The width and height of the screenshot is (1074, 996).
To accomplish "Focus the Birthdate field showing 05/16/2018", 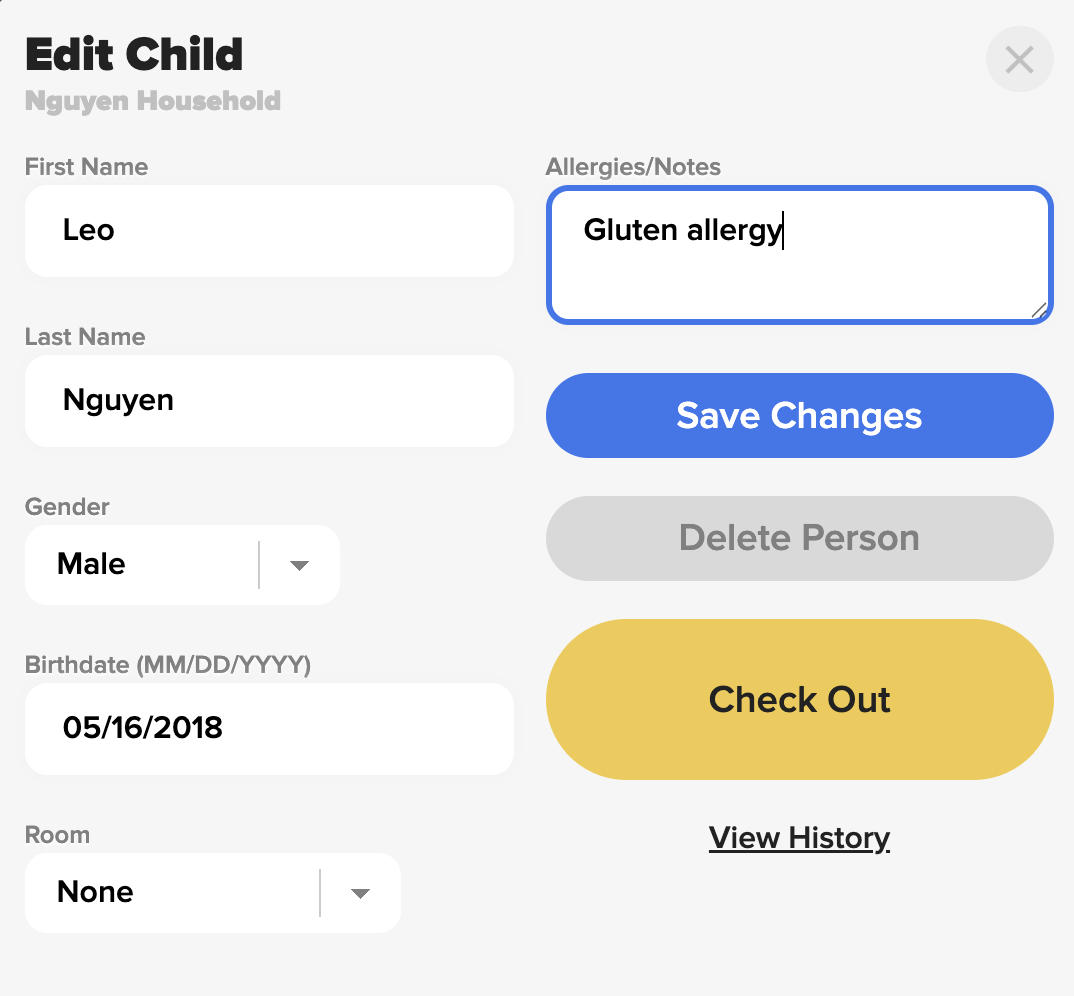I will point(269,729).
